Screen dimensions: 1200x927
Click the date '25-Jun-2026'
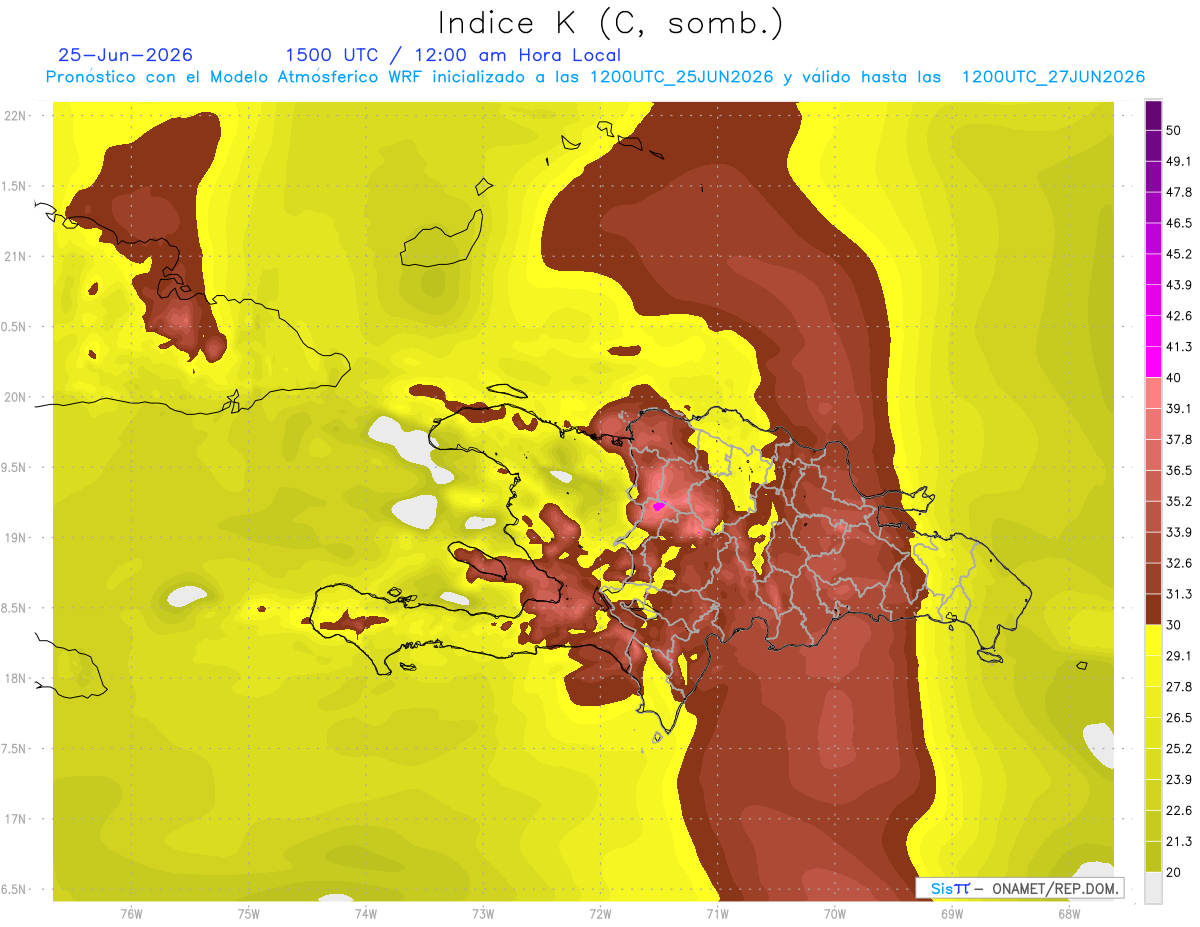click(126, 55)
